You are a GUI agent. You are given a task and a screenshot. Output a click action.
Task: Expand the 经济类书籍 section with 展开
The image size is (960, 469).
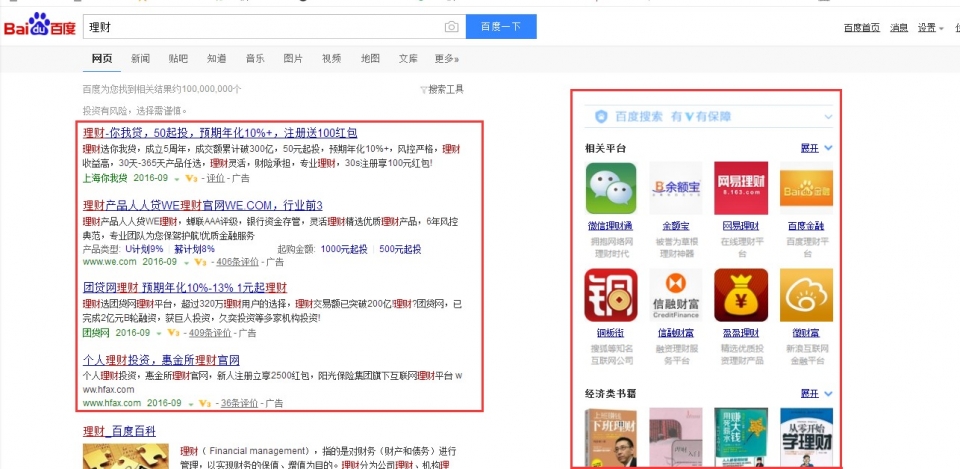[x=817, y=393]
